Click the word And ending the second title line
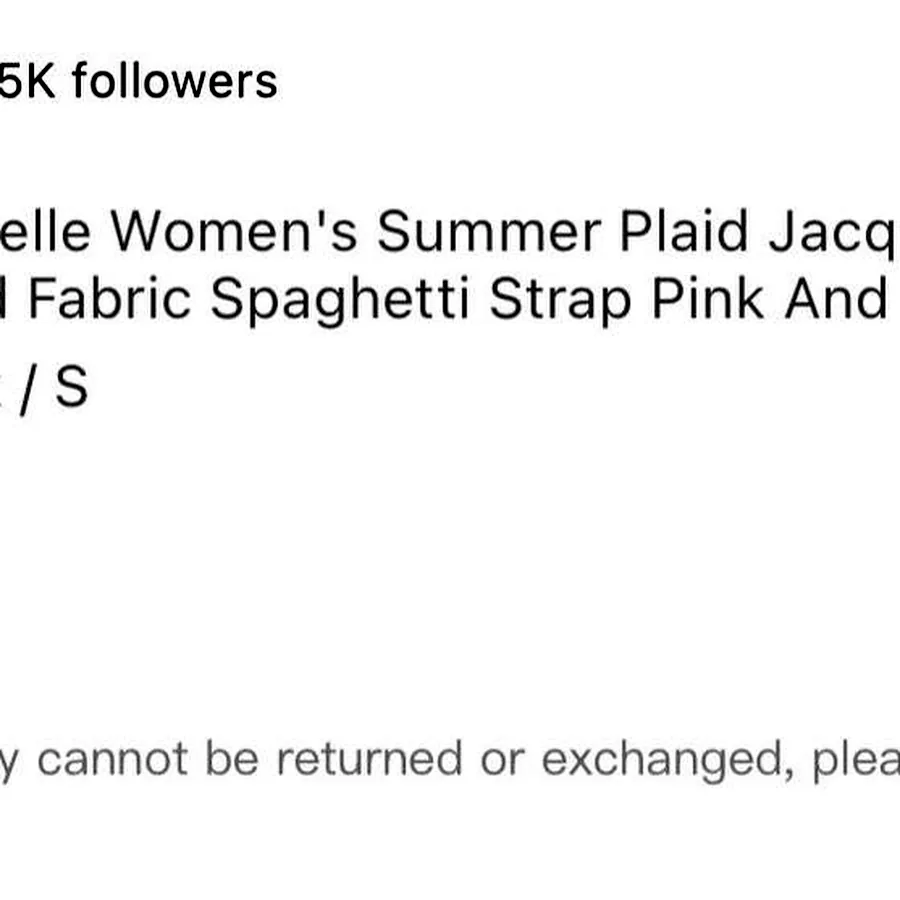Screen dimensions: 900x900 837,297
